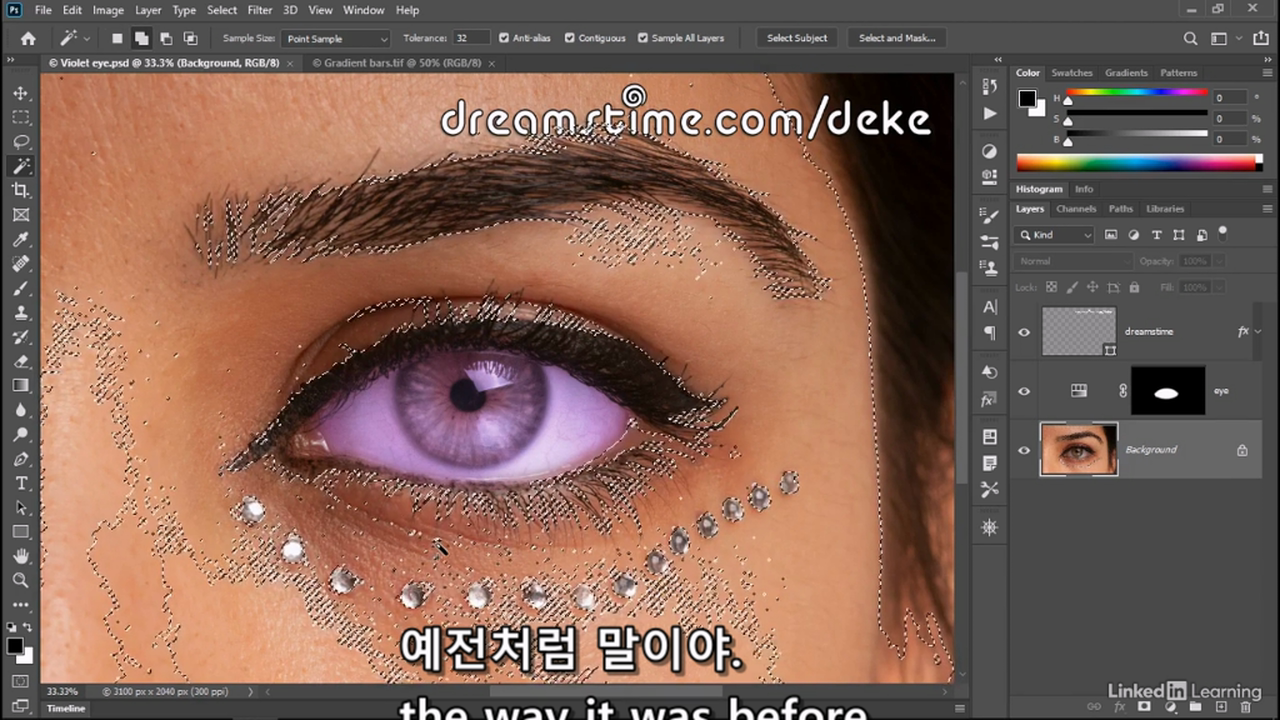1280x720 pixels.
Task: Select the Eraser tool
Action: [x=21, y=361]
